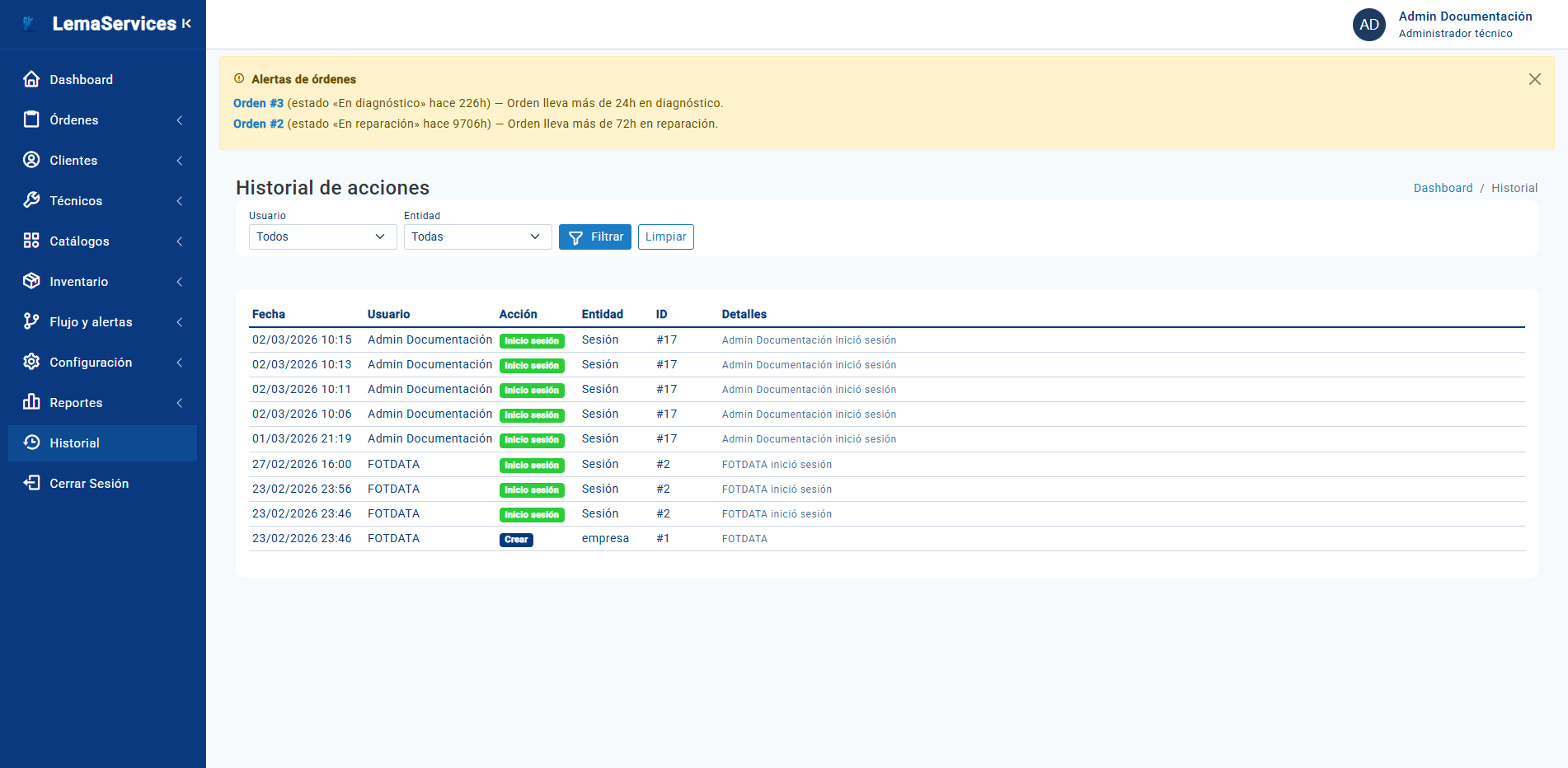This screenshot has height=768, width=1568.
Task: Click the Inventario box icon
Action: point(31,281)
